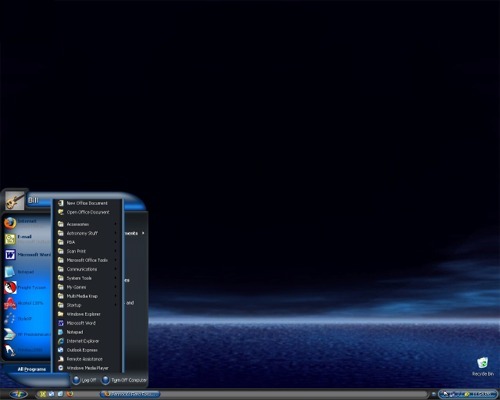Open Freight Tycoon from the left program list
500x400 pixels.
[x=10, y=287]
